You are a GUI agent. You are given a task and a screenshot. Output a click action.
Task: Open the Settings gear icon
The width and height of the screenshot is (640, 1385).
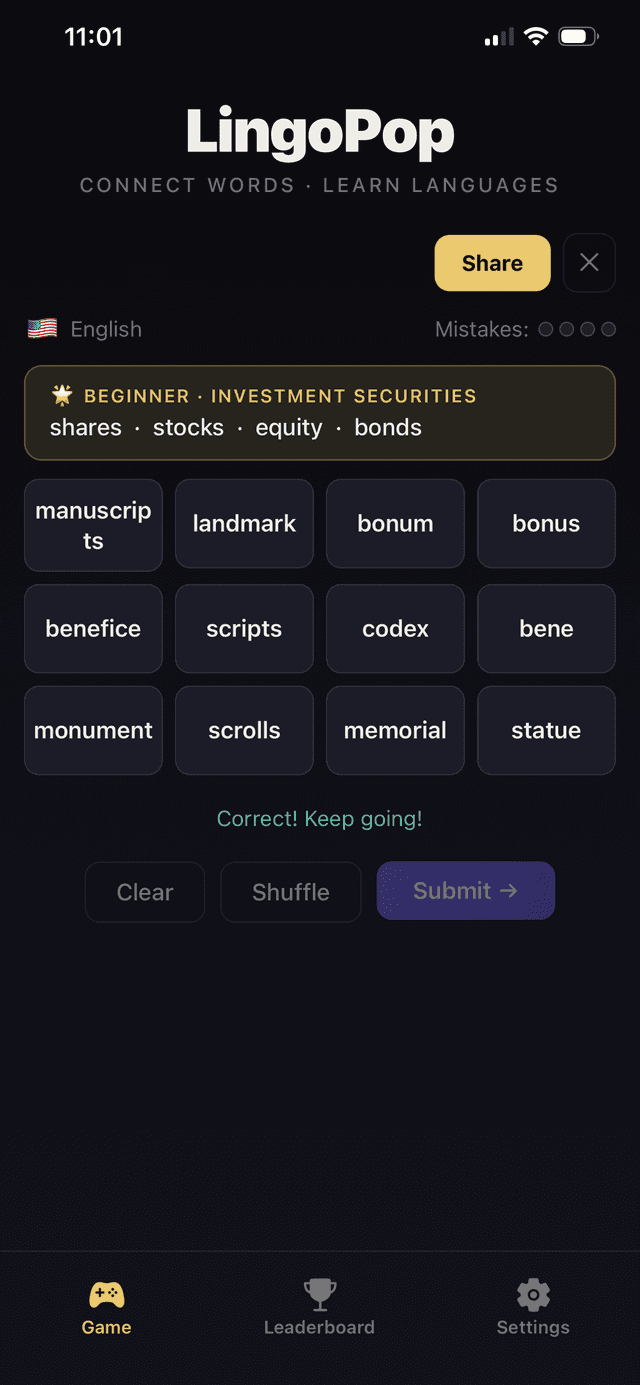(x=533, y=1295)
